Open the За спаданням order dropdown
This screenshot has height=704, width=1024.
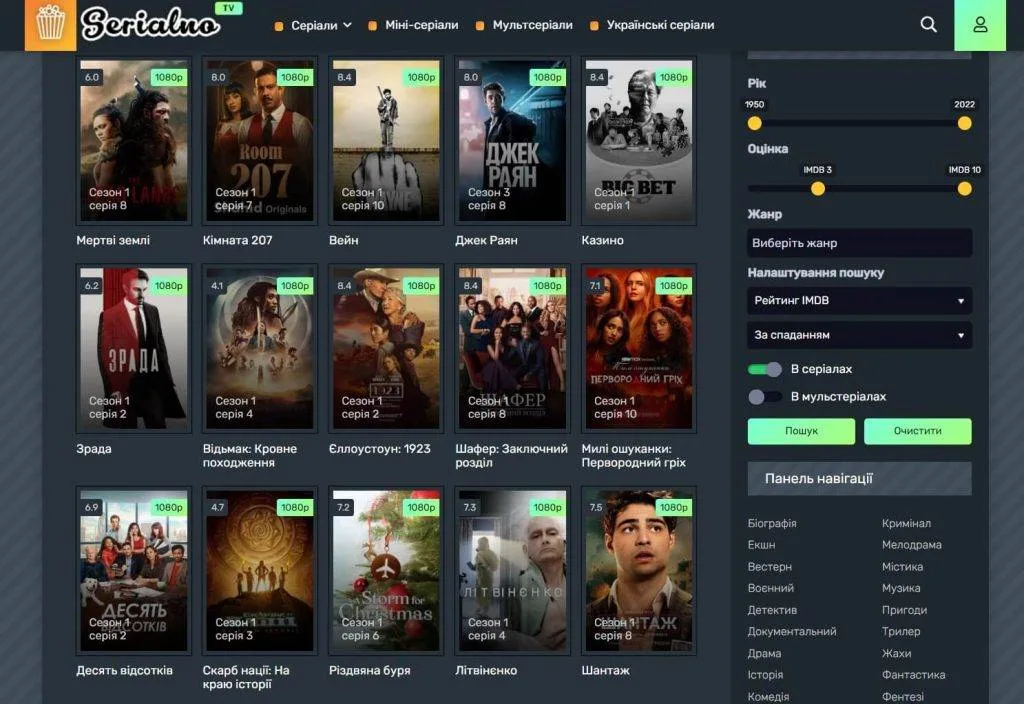pos(859,335)
